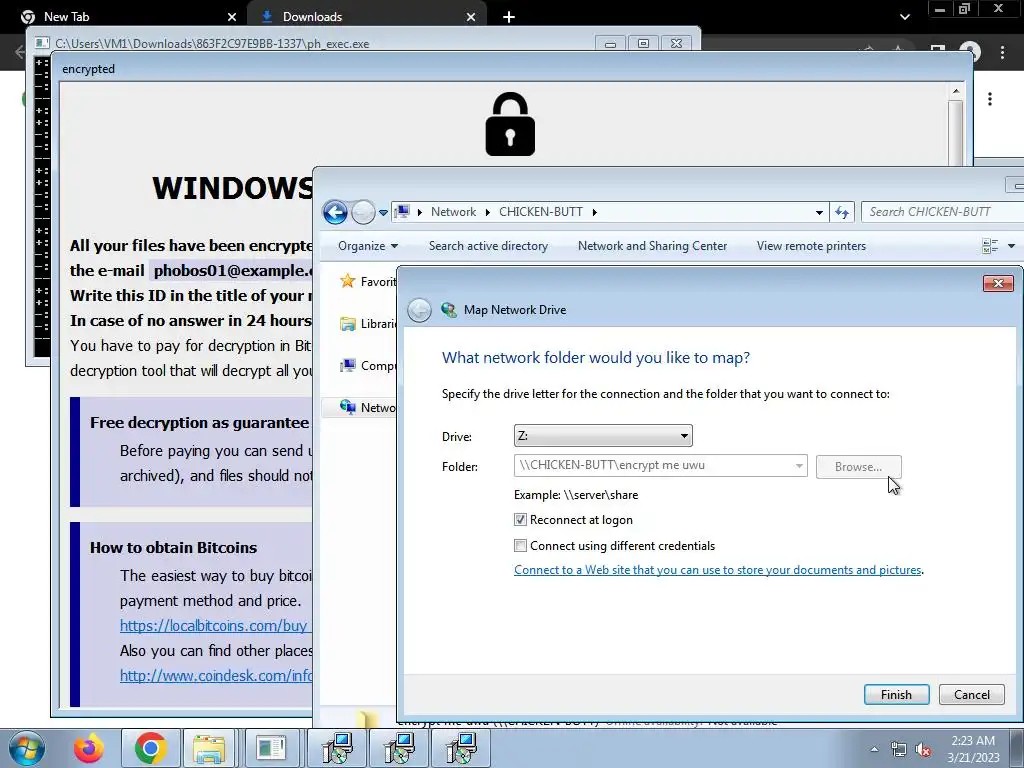The height and width of the screenshot is (768, 1024).
Task: Expand Explorer address bar history dropdown
Action: tap(819, 212)
